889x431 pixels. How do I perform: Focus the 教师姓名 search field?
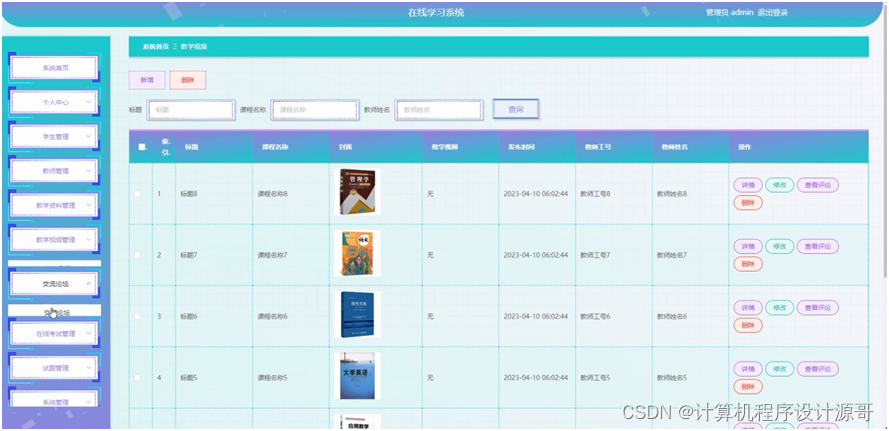click(439, 109)
